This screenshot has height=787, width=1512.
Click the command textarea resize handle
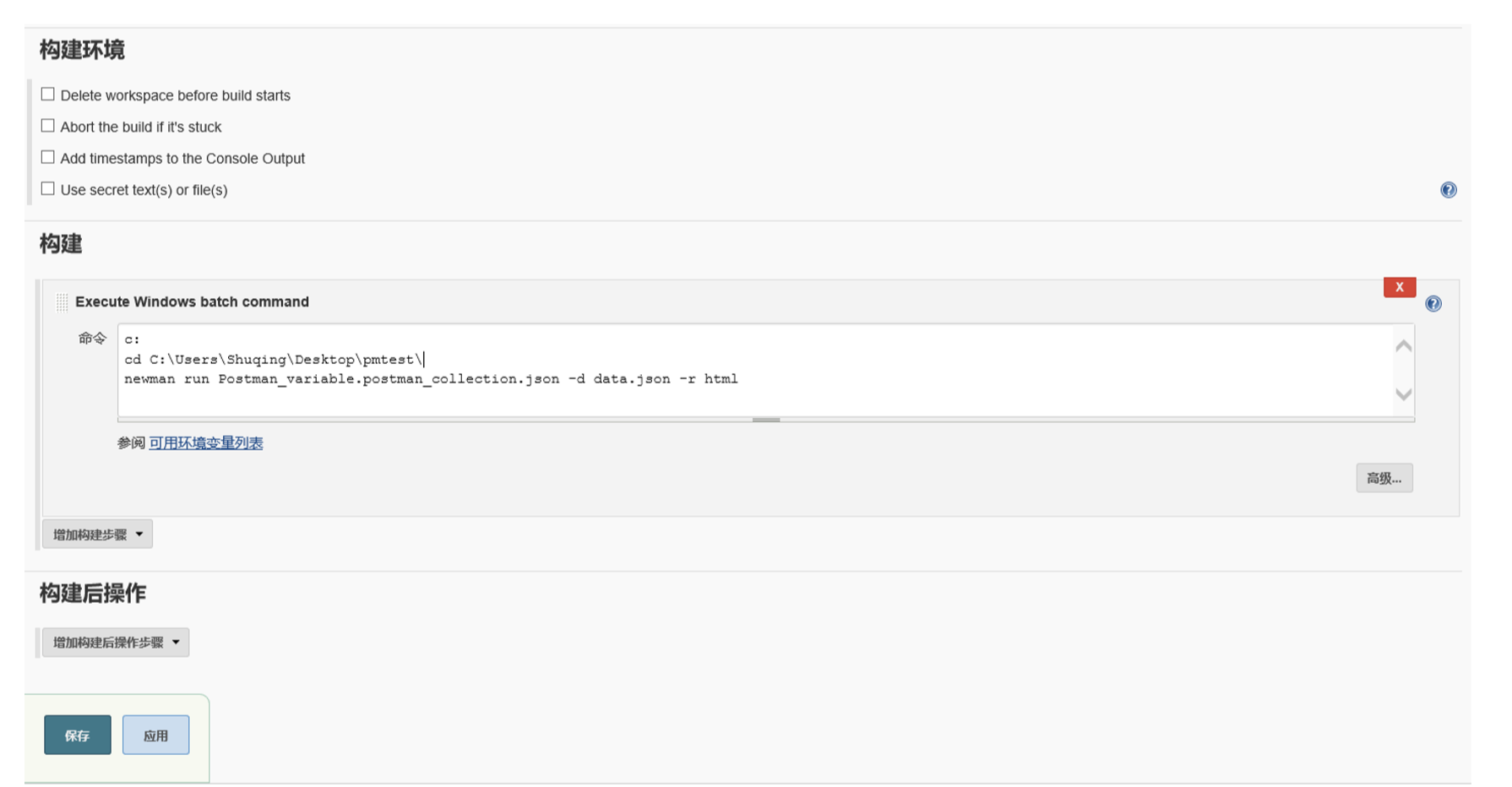click(x=765, y=420)
